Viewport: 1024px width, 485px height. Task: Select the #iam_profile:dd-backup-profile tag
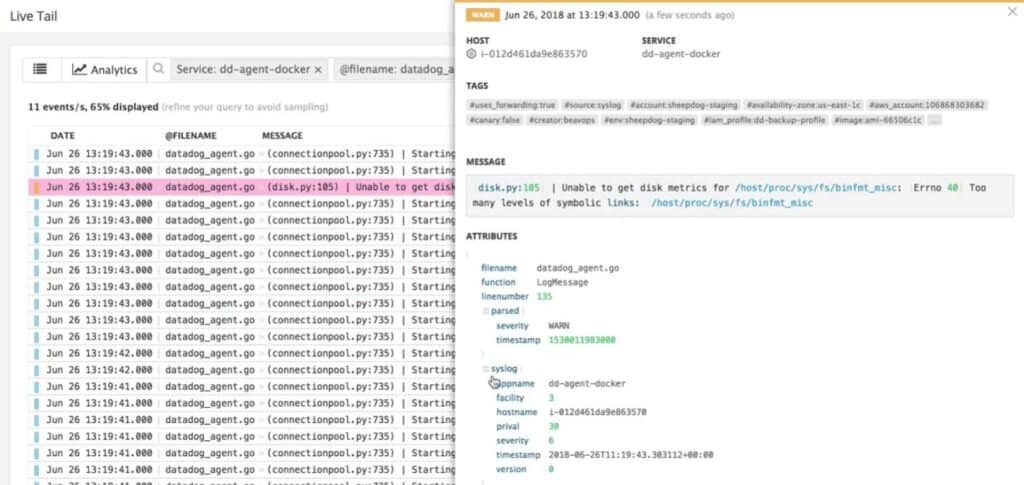765,120
